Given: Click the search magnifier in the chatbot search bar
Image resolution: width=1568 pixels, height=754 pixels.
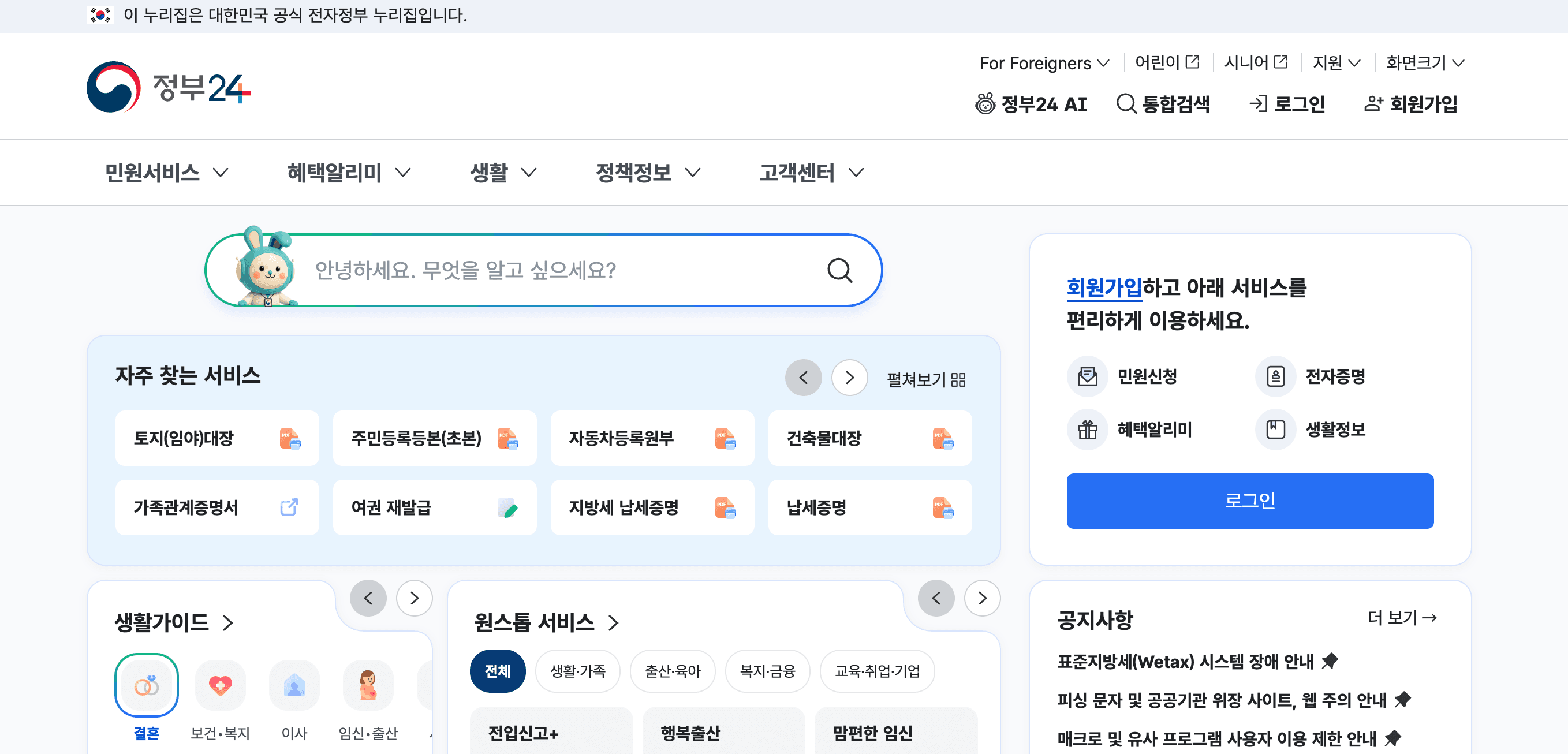Looking at the screenshot, I should pos(839,270).
